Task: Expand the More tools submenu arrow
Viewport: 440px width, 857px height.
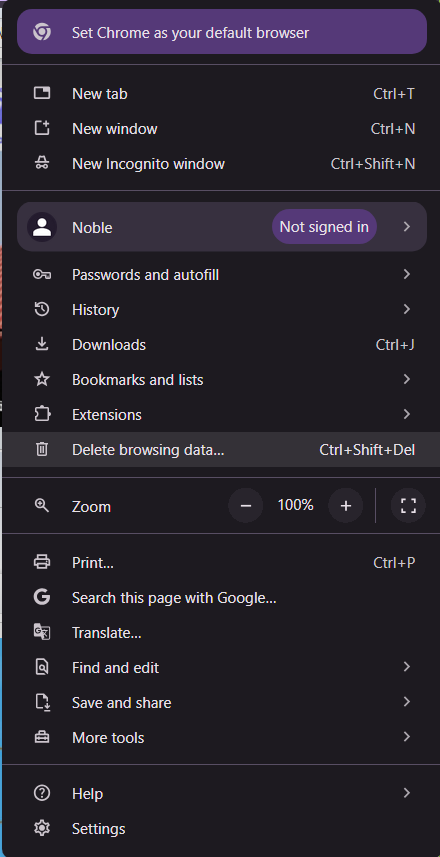Action: [407, 737]
